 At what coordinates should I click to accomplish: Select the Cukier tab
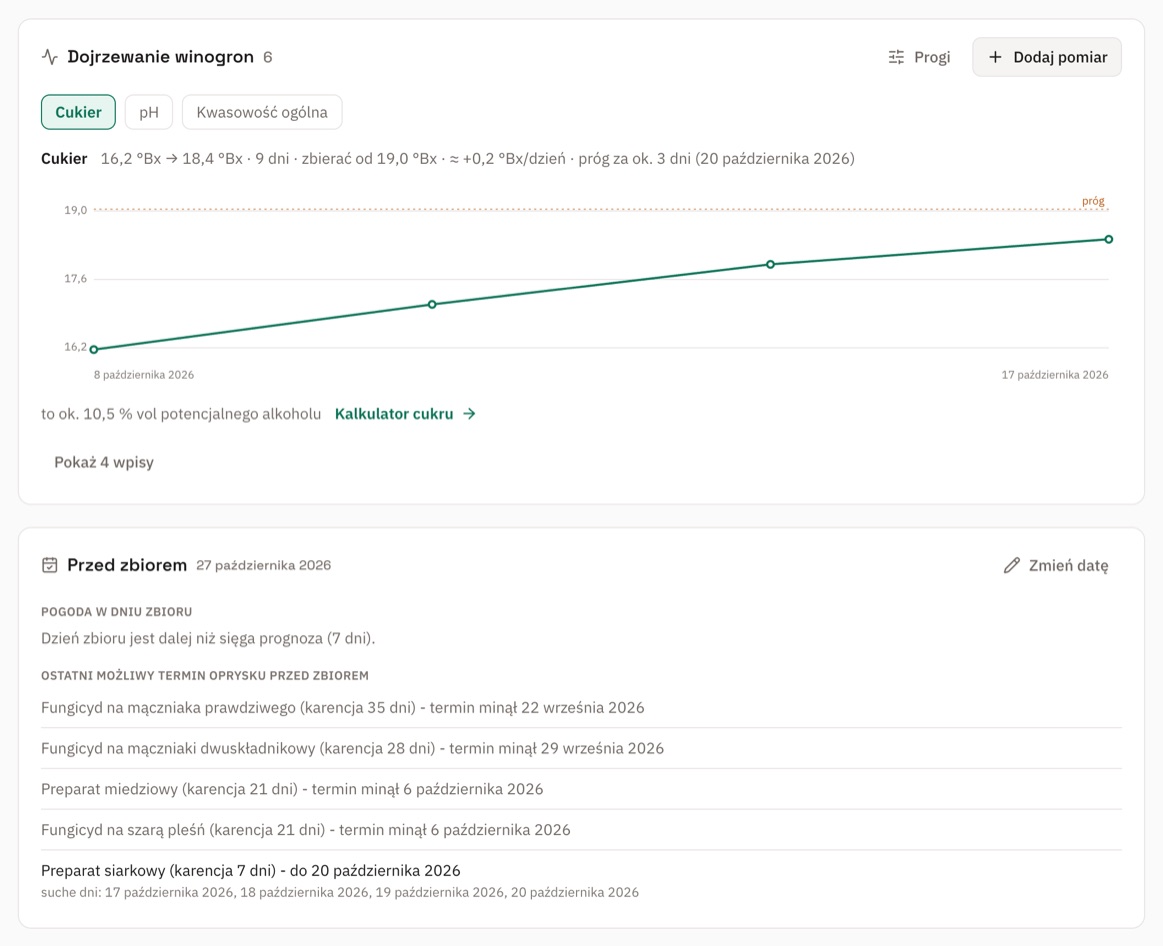(x=78, y=112)
